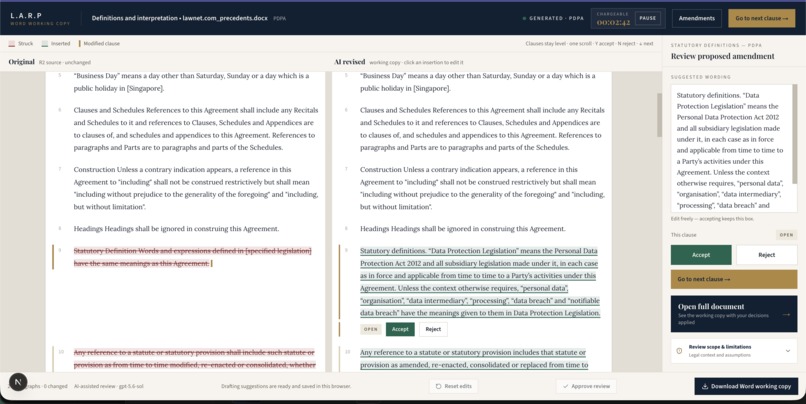Click 'Clauses and Schedules' clause in AI revised
Screen dimensions: 806x404
[x=482, y=128]
